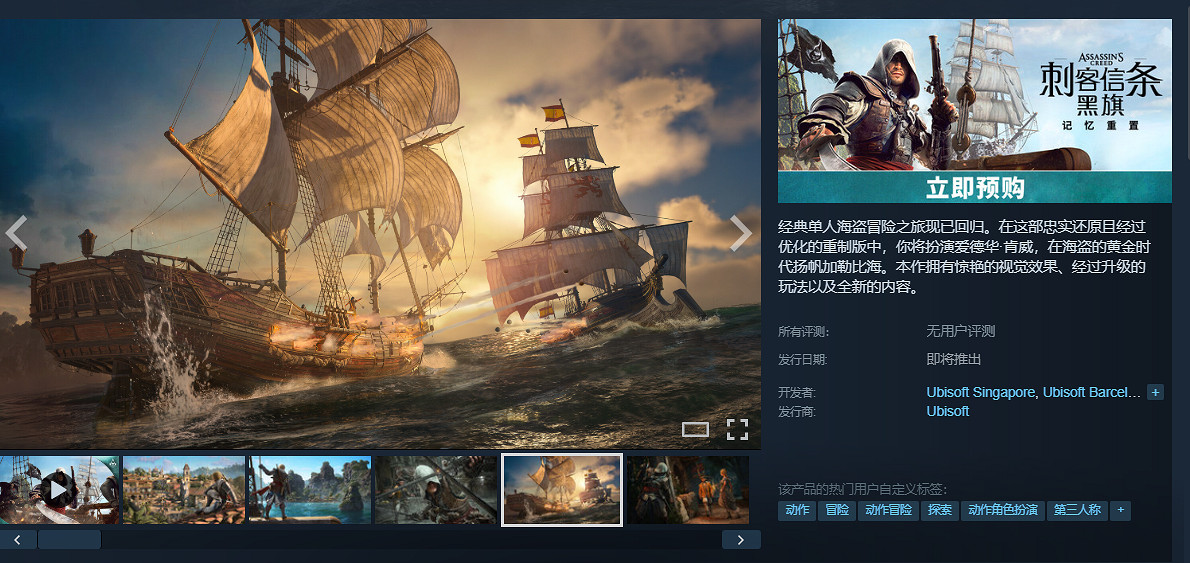Select the 动作 tag
The width and height of the screenshot is (1190, 563).
[797, 510]
